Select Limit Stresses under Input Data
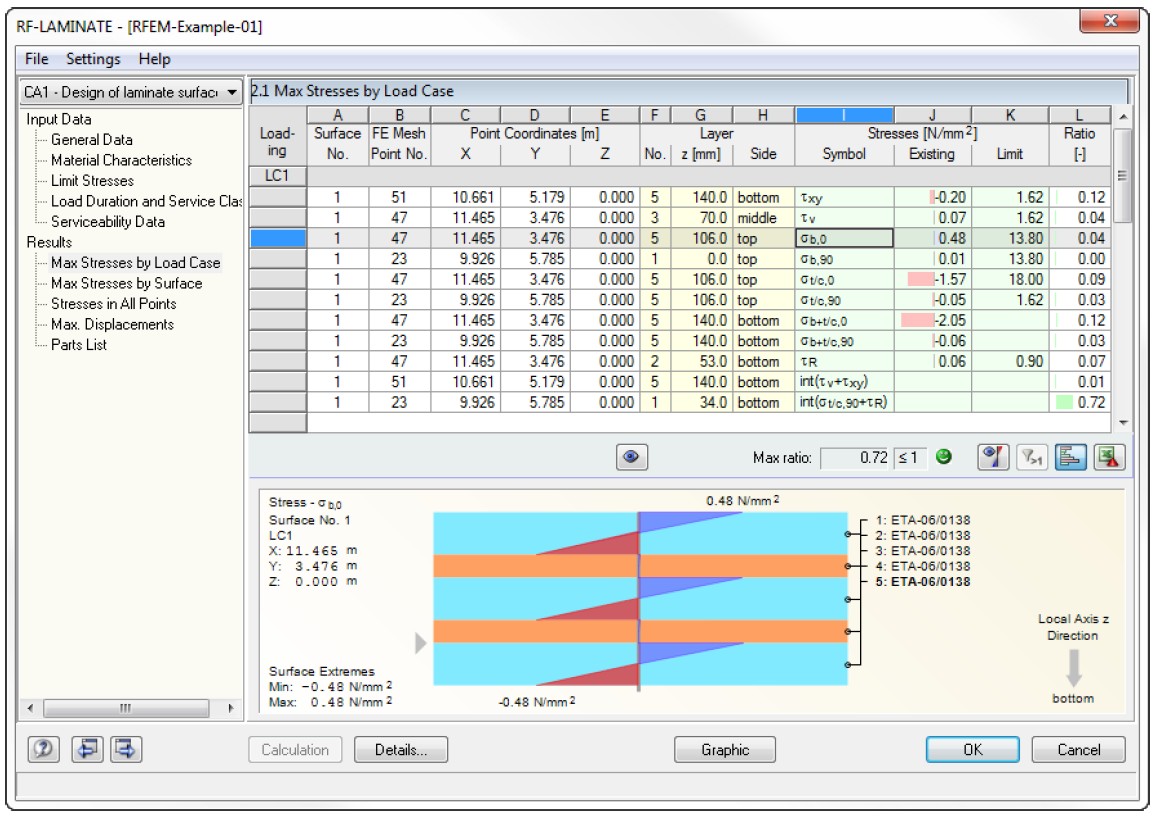1156x818 pixels. tap(92, 181)
